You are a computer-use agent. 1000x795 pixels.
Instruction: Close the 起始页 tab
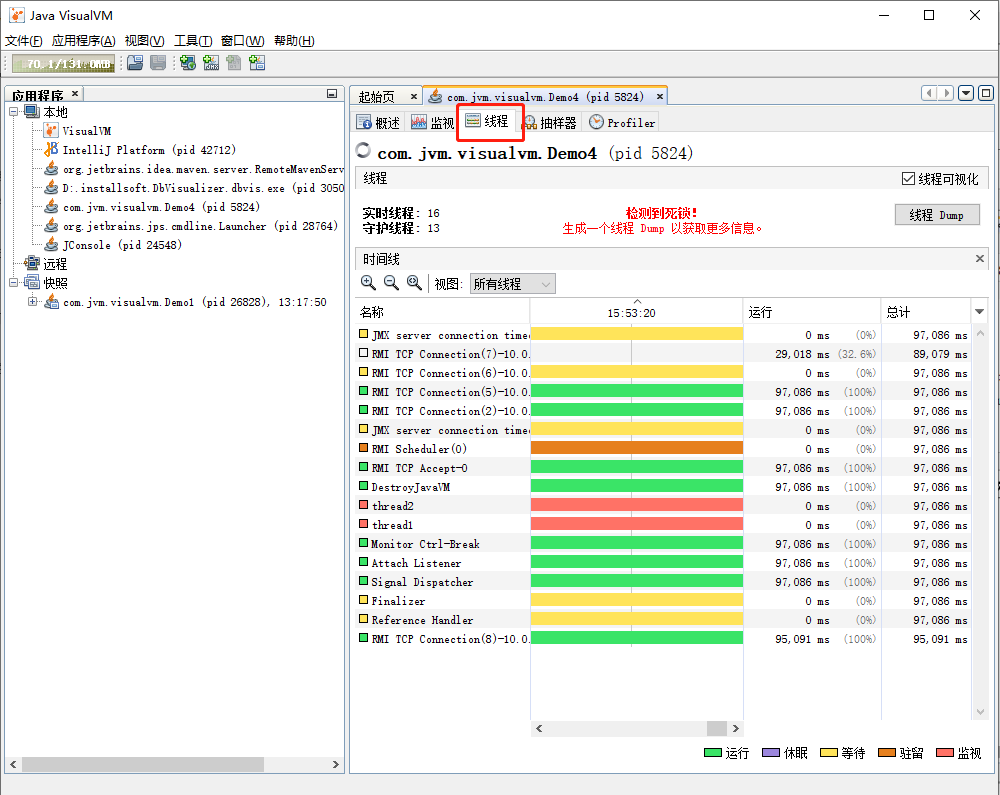tap(413, 96)
